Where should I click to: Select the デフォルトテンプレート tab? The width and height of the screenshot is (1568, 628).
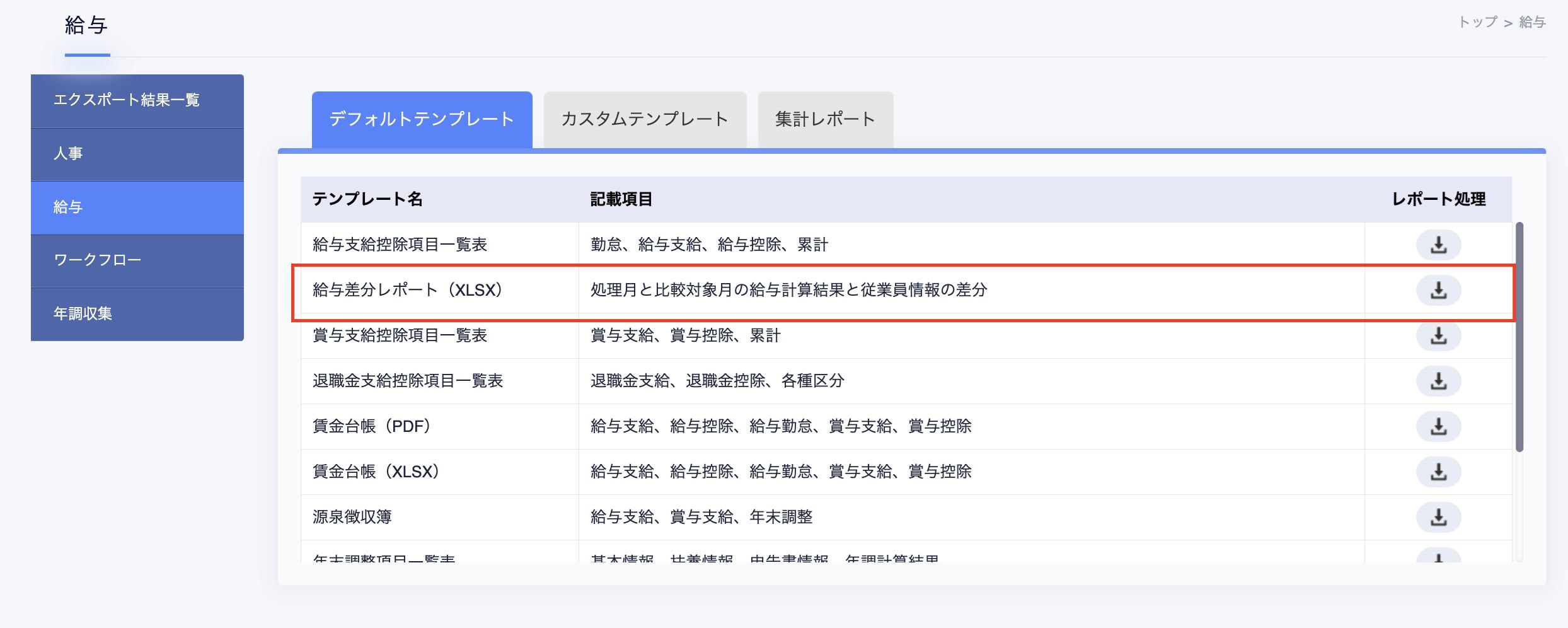click(x=422, y=119)
